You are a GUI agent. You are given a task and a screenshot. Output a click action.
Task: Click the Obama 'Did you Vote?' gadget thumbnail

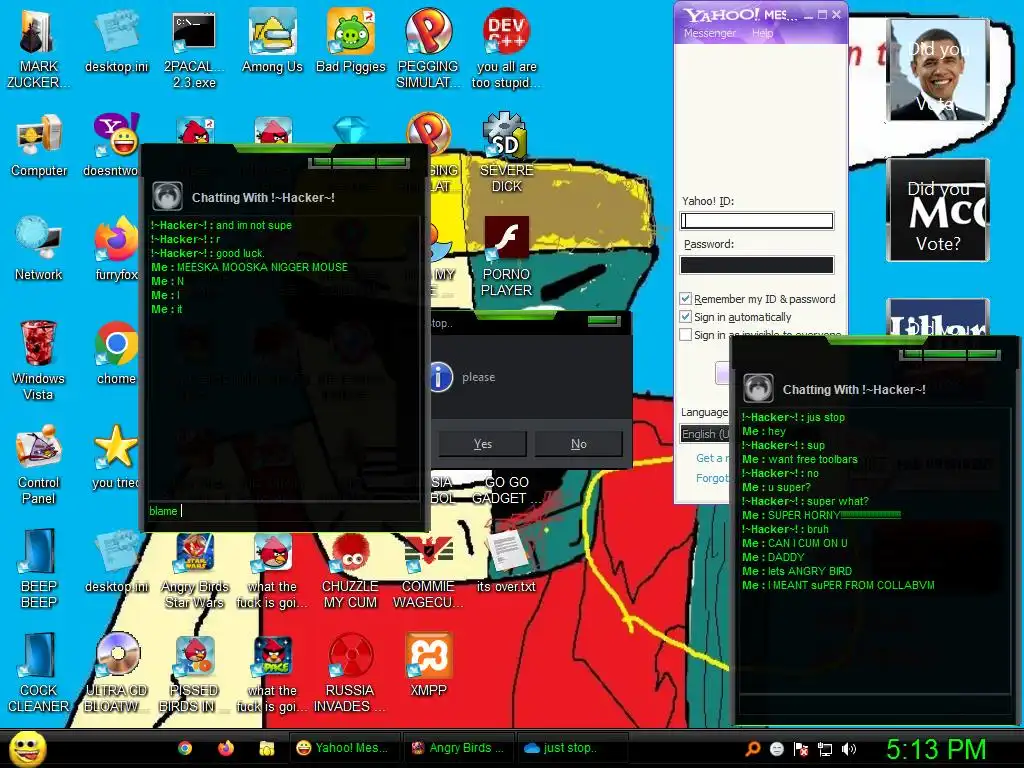938,70
